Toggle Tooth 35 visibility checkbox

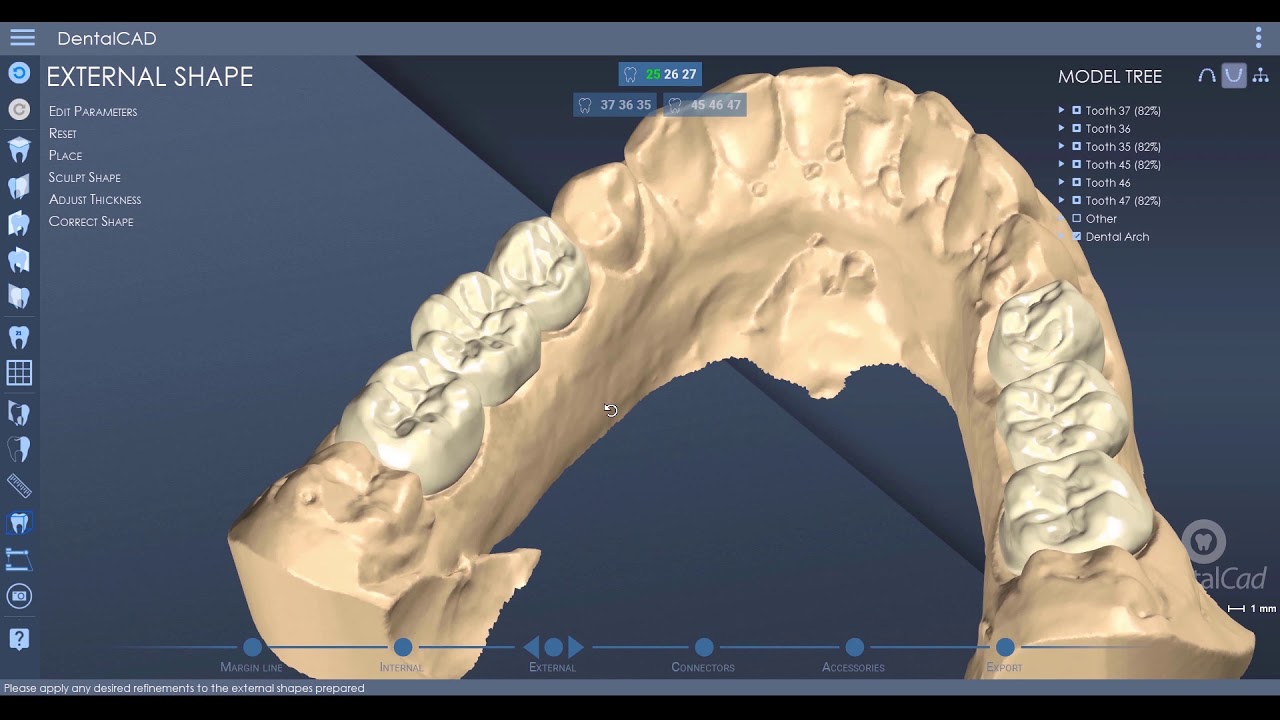coord(1077,147)
